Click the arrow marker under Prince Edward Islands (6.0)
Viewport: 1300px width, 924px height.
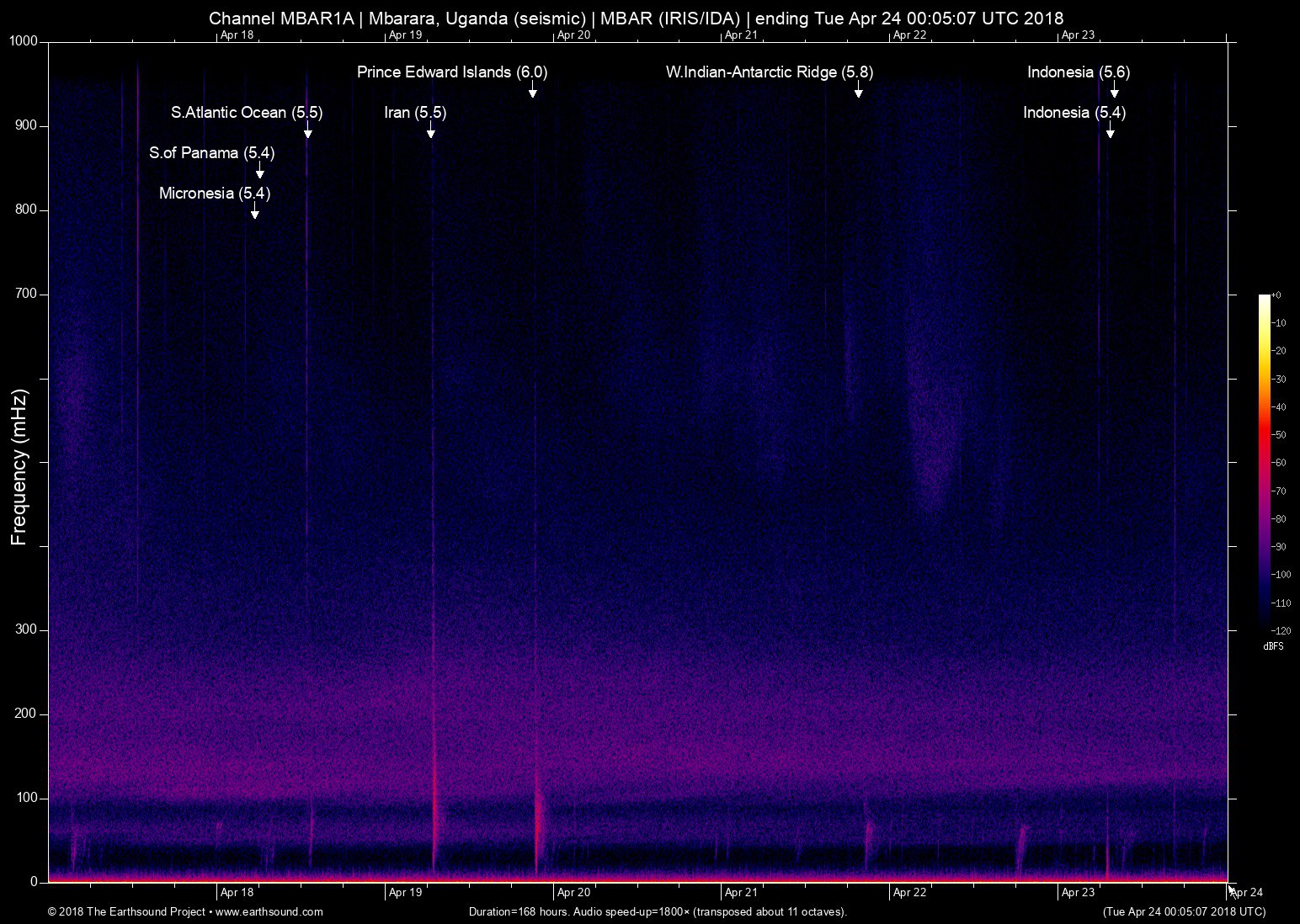(x=532, y=91)
